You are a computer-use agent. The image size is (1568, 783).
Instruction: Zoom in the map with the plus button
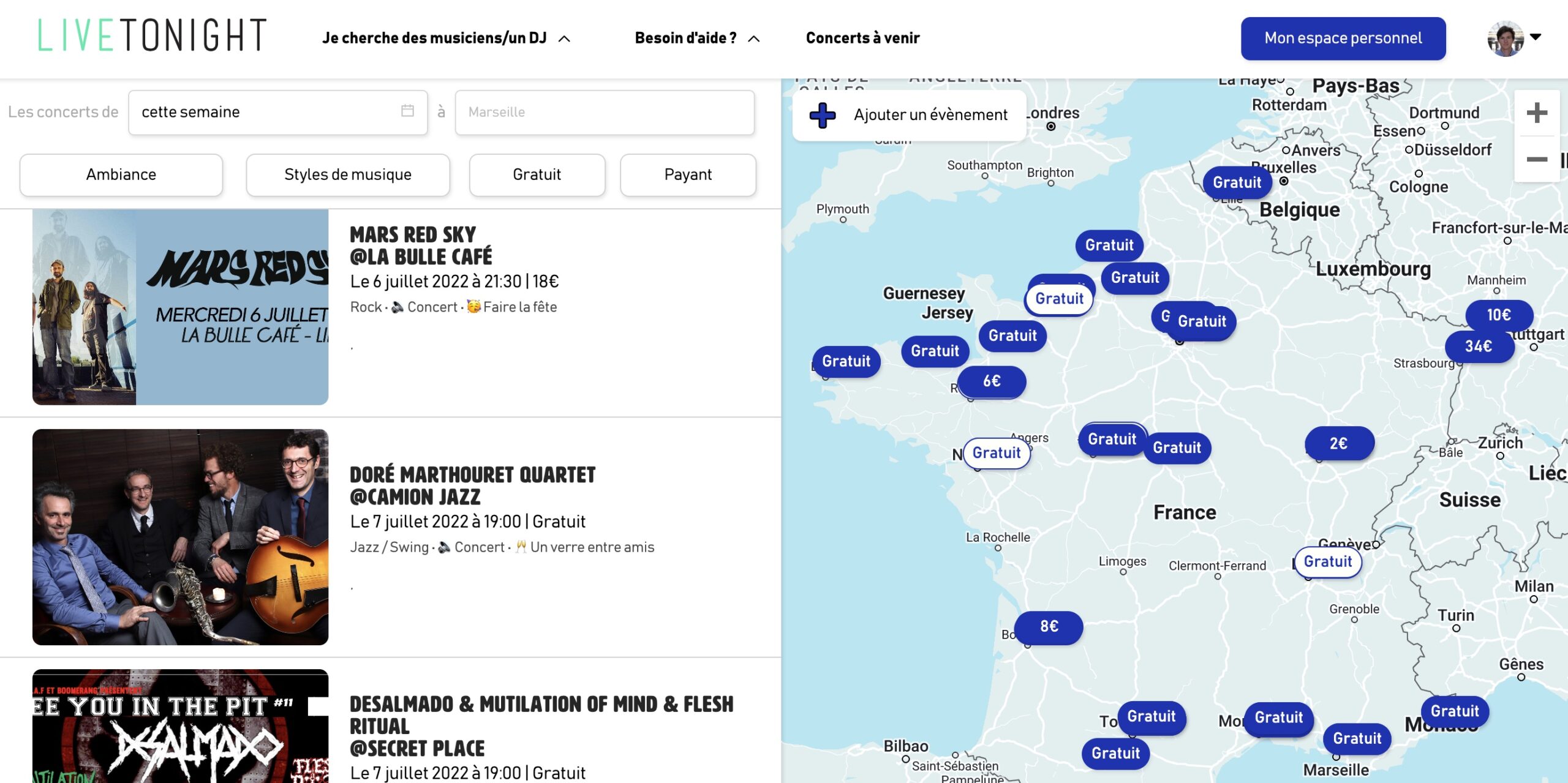(x=1536, y=113)
